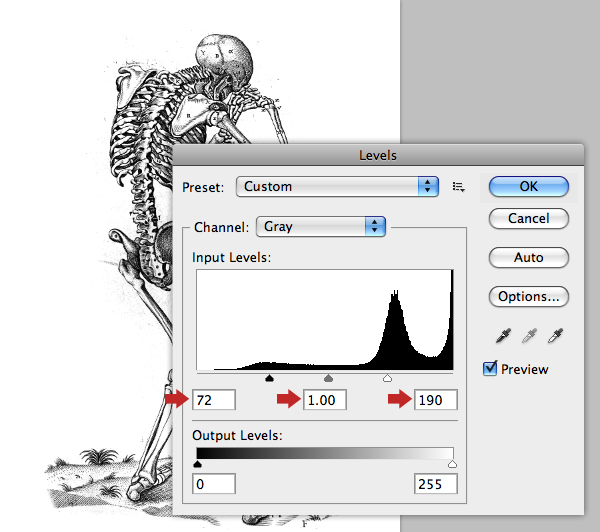600x532 pixels.
Task: Open the Preset dropdown showing Custom
Action: [337, 186]
